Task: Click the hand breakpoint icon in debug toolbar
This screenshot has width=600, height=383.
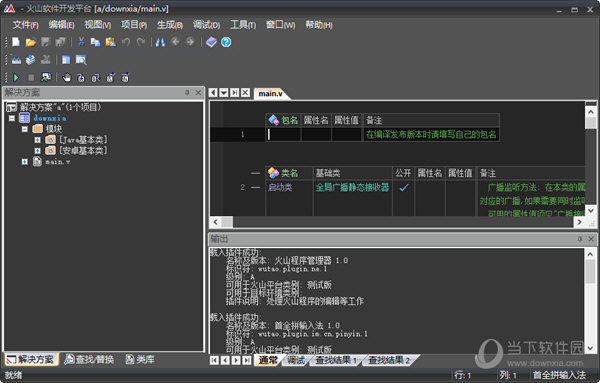Action: 67,78
